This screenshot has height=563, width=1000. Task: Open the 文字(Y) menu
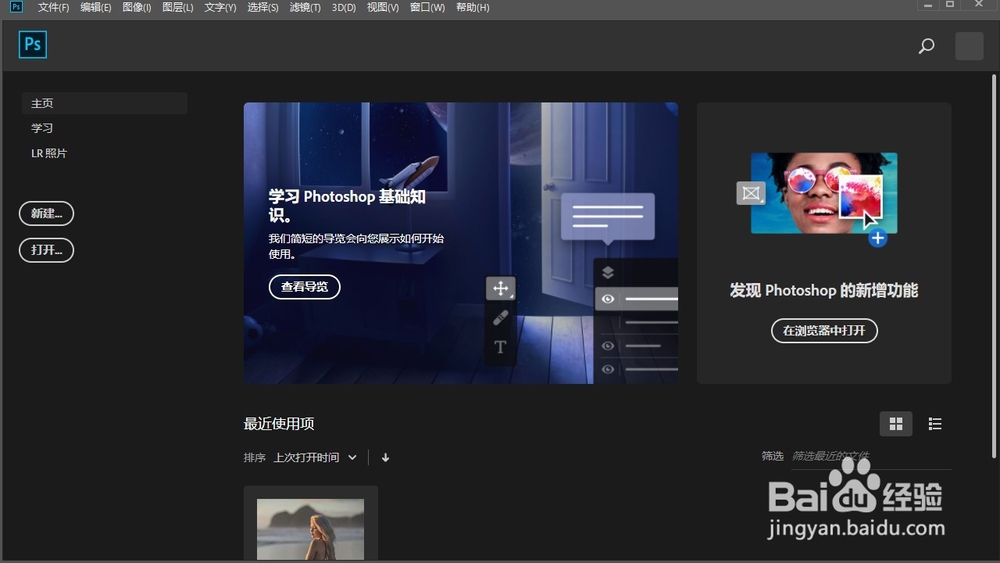point(220,8)
